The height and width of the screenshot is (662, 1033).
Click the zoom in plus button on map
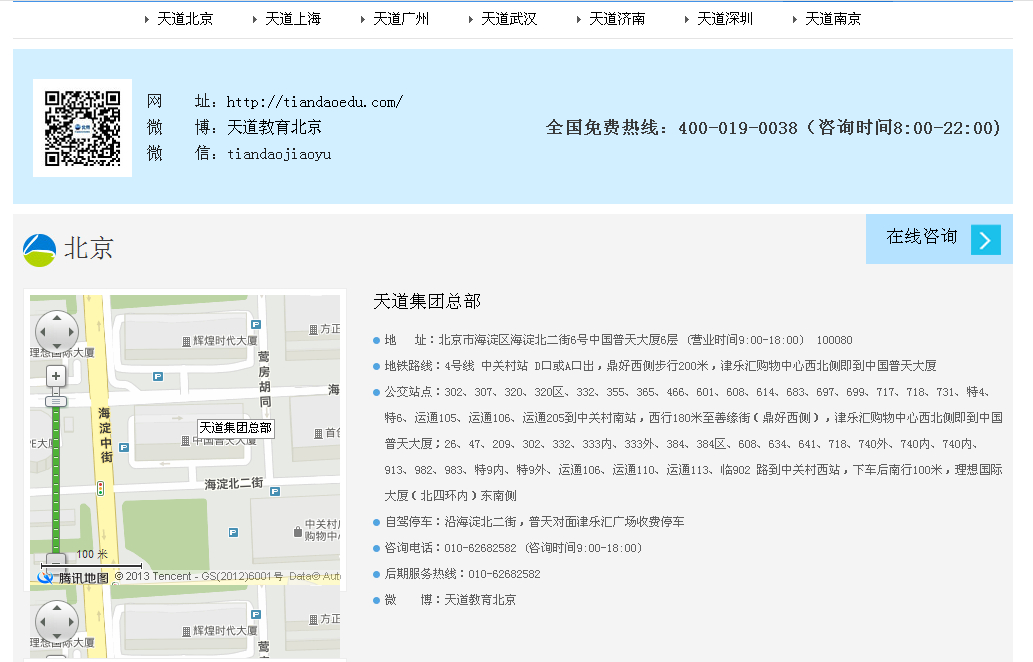click(56, 377)
